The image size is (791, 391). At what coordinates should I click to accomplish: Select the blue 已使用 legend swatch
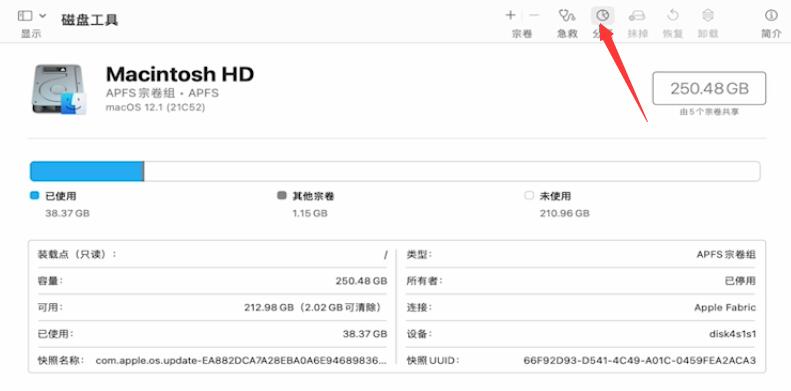tap(34, 195)
